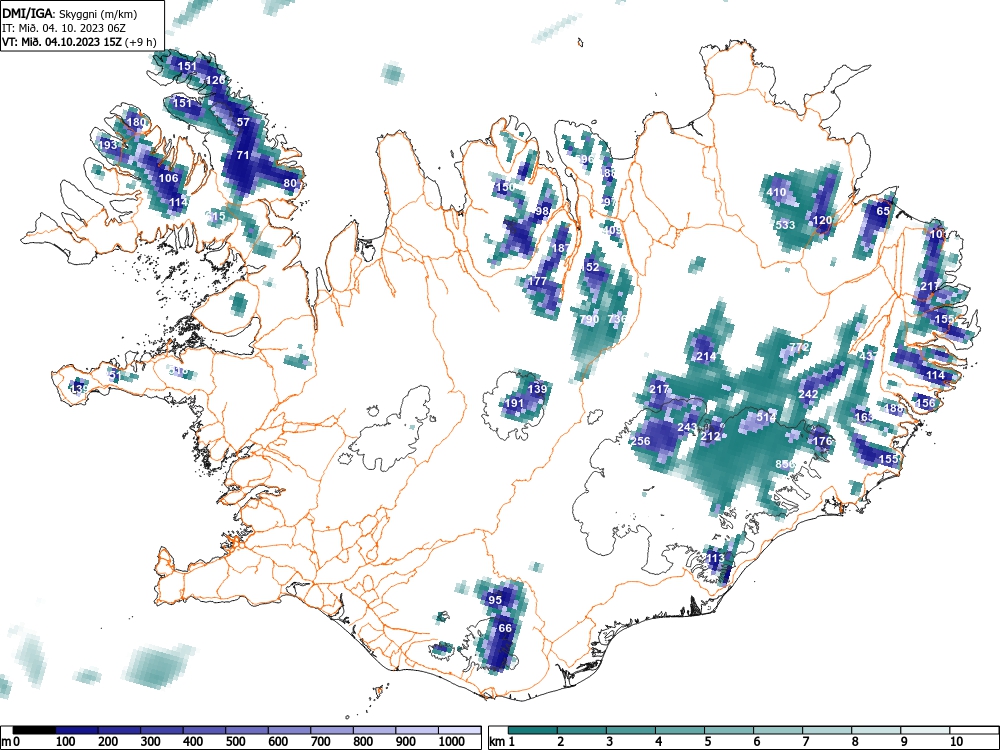Viewport: 1000px width, 750px height.
Task: Click the visibility value 156
Action: 925,403
